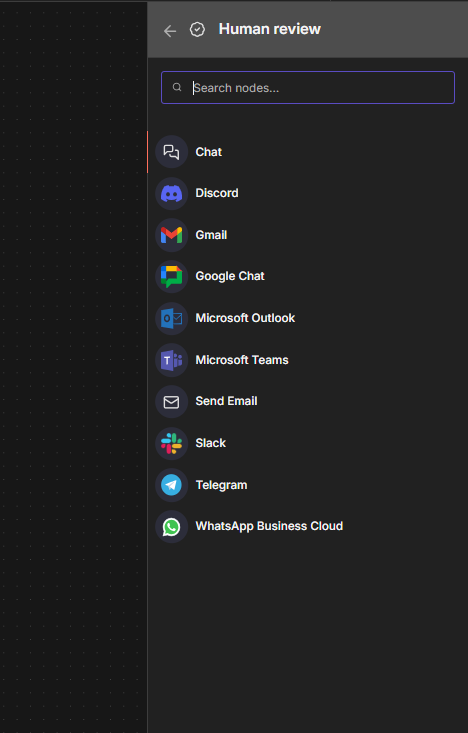Click the Human review checkmark badge icon

pyautogui.click(x=197, y=30)
